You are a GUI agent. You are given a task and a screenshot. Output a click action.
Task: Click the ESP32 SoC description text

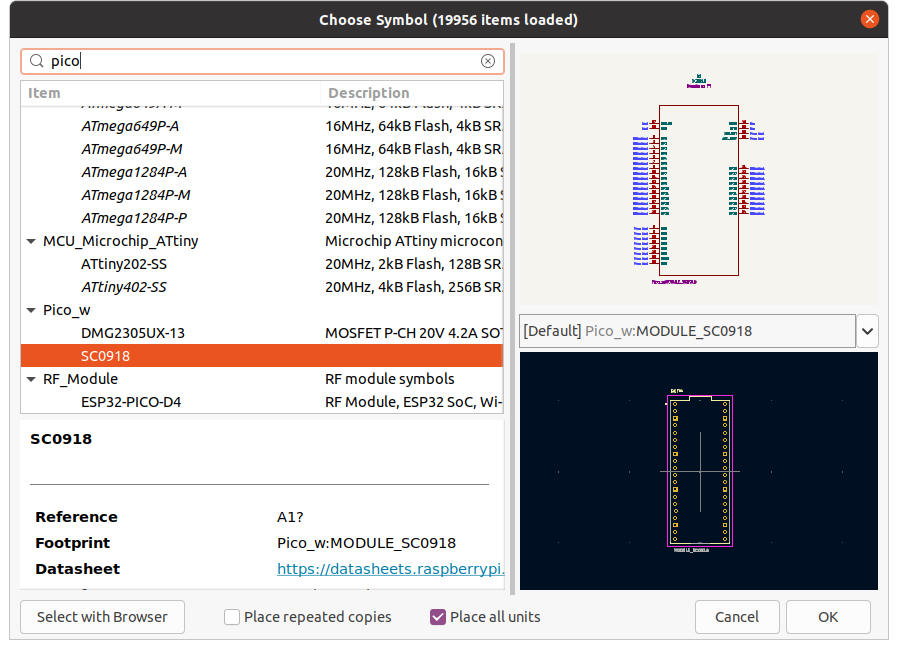pos(414,402)
